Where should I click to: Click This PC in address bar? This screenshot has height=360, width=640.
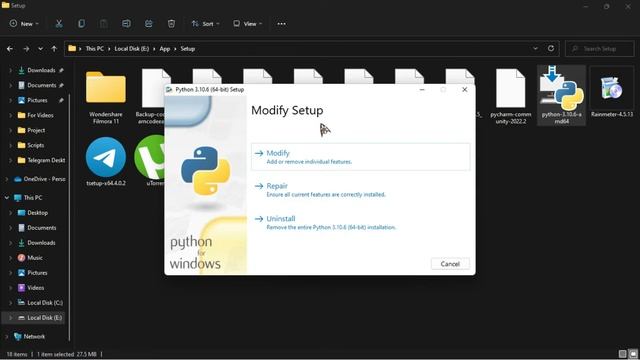click(94, 49)
